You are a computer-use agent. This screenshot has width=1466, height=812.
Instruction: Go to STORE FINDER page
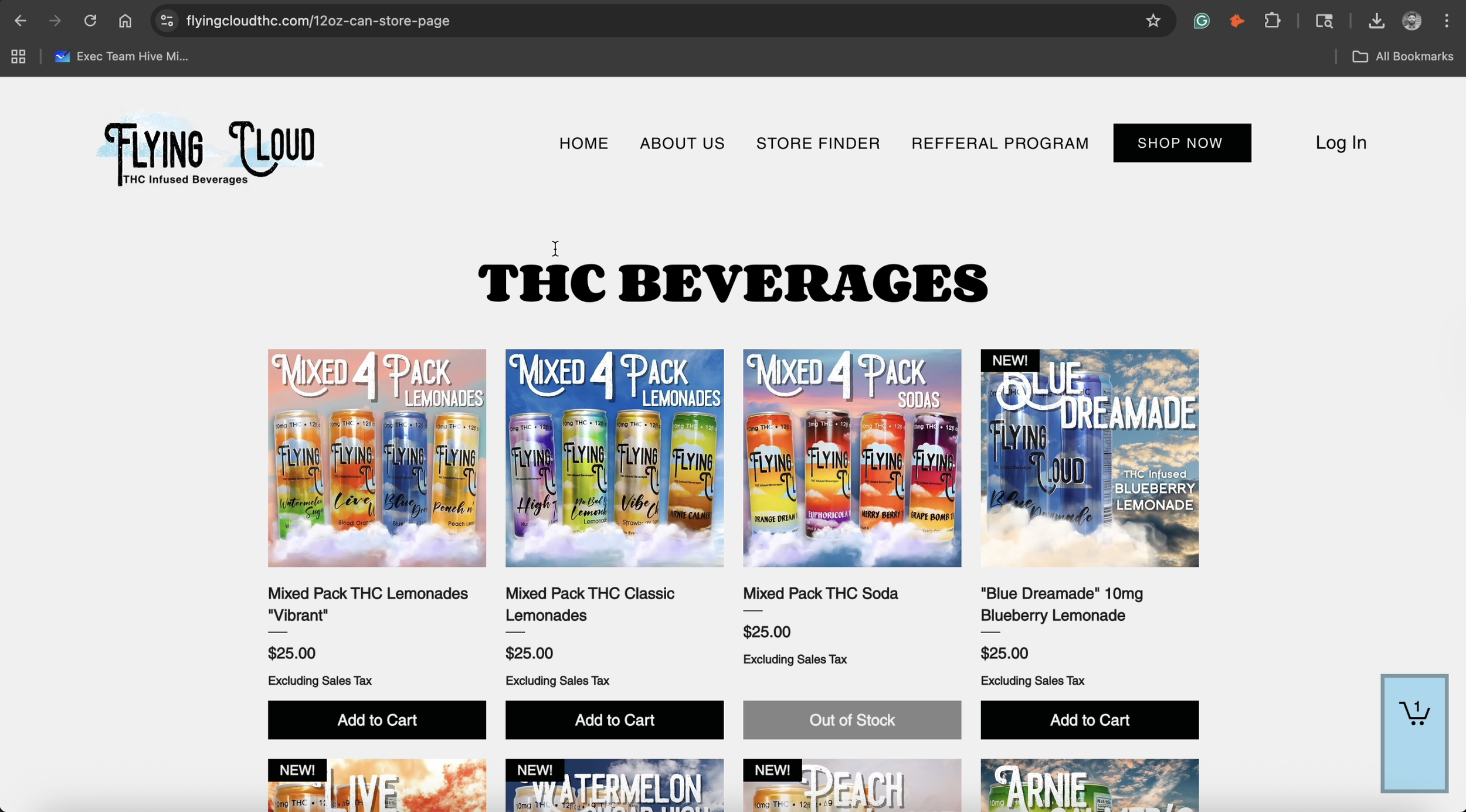(817, 143)
